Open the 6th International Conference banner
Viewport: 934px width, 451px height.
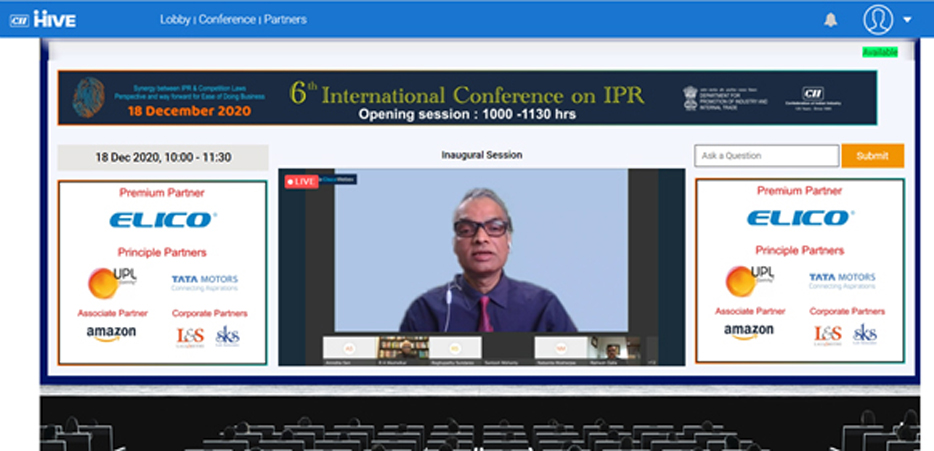(x=467, y=98)
